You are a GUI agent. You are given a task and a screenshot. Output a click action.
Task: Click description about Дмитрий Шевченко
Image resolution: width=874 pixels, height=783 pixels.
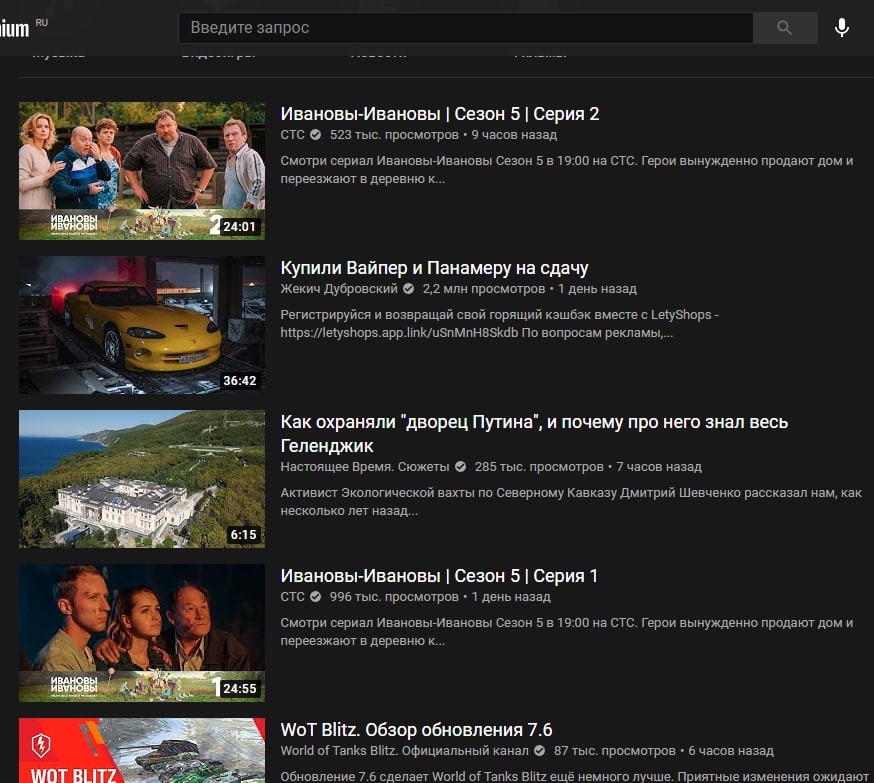571,502
